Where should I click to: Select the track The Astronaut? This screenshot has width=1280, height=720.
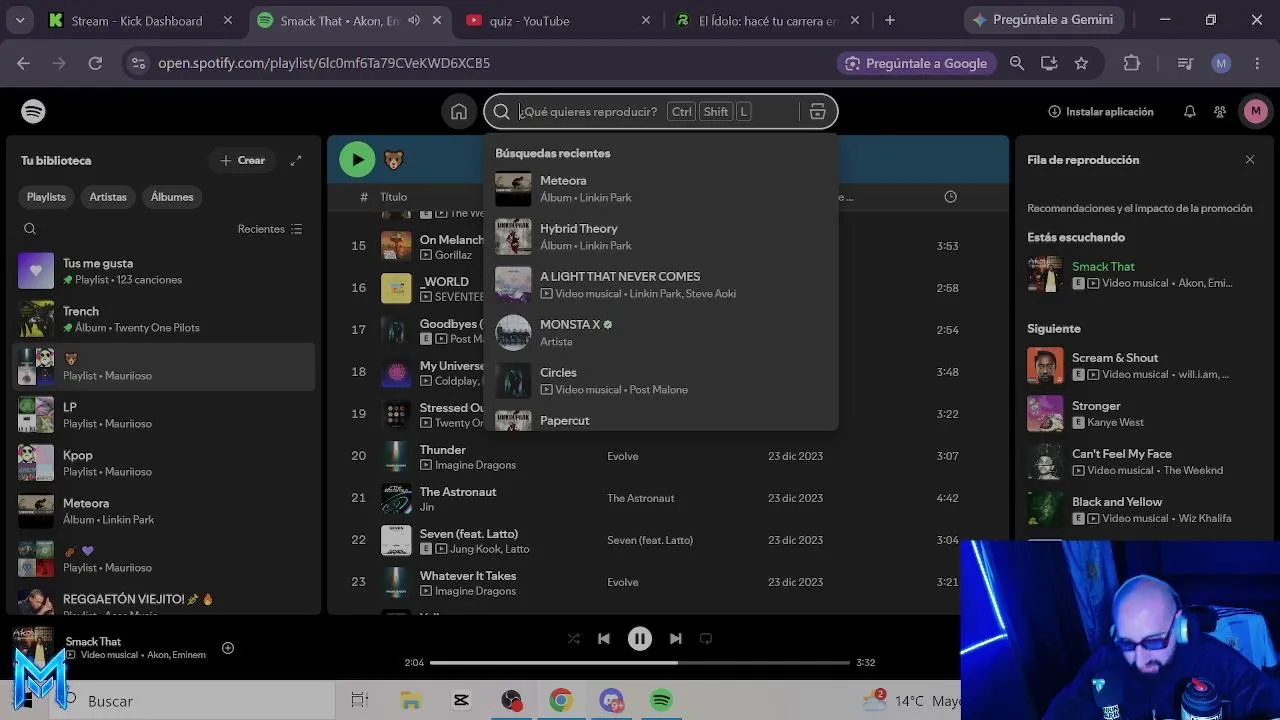(x=458, y=491)
